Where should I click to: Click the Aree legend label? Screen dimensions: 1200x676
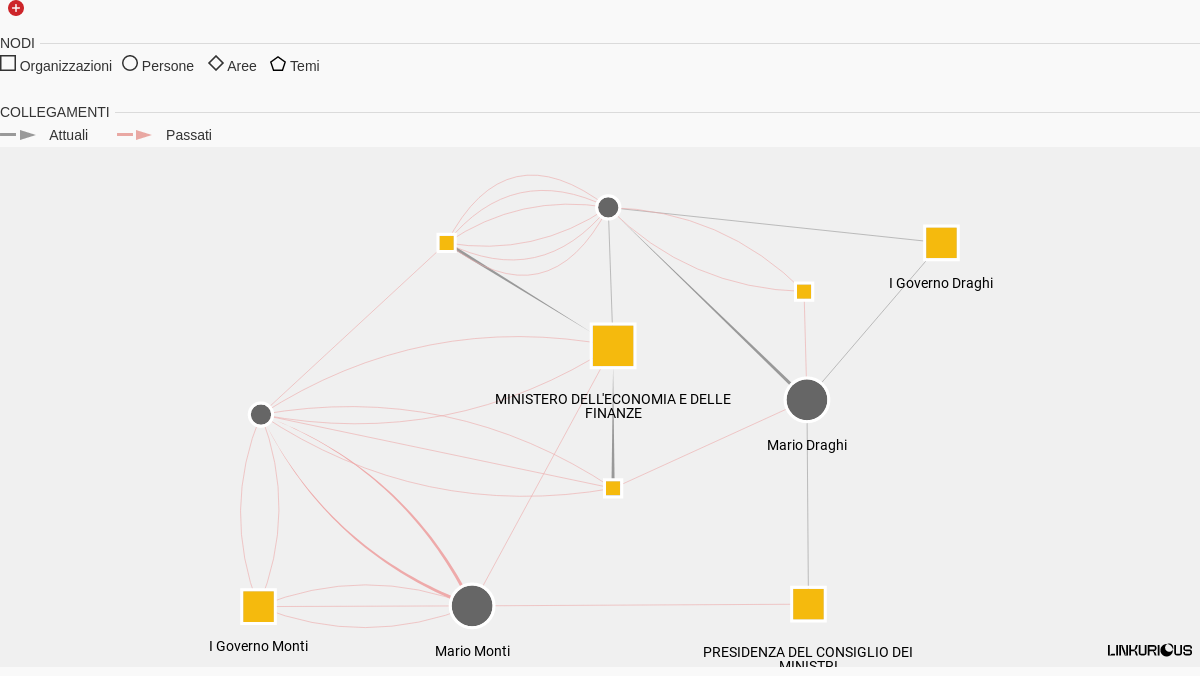pyautogui.click(x=242, y=66)
